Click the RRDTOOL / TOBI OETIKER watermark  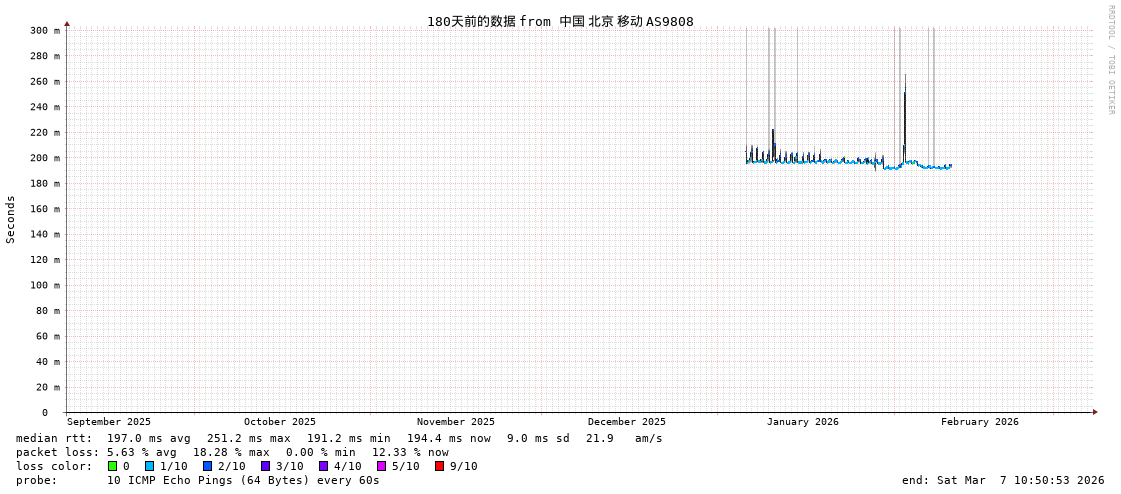(x=1110, y=60)
